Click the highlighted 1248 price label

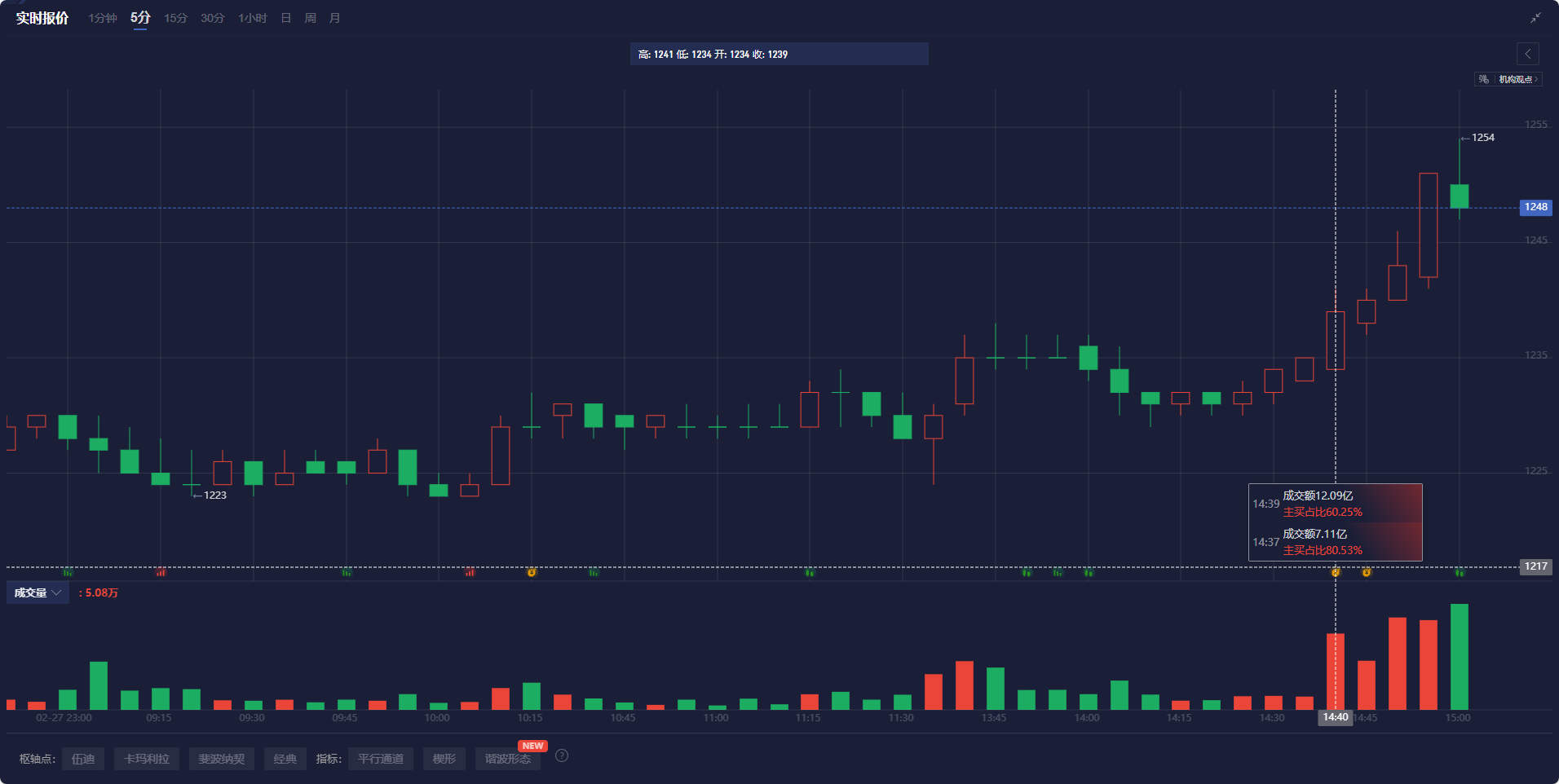coord(1535,207)
